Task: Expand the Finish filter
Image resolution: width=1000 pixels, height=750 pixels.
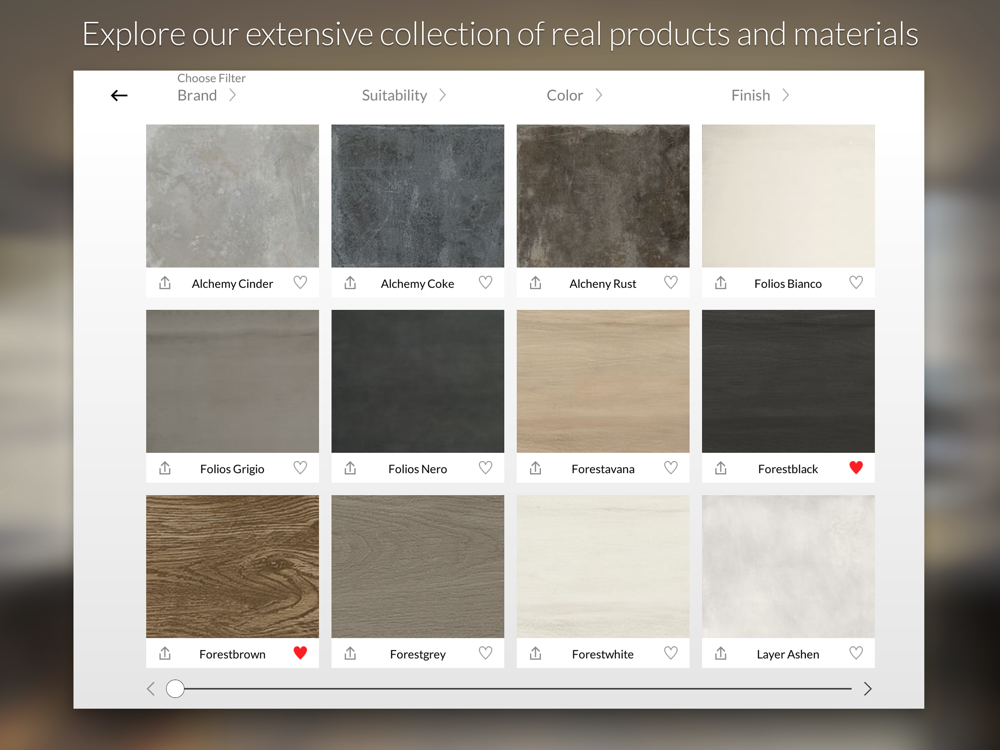Action: pos(760,95)
